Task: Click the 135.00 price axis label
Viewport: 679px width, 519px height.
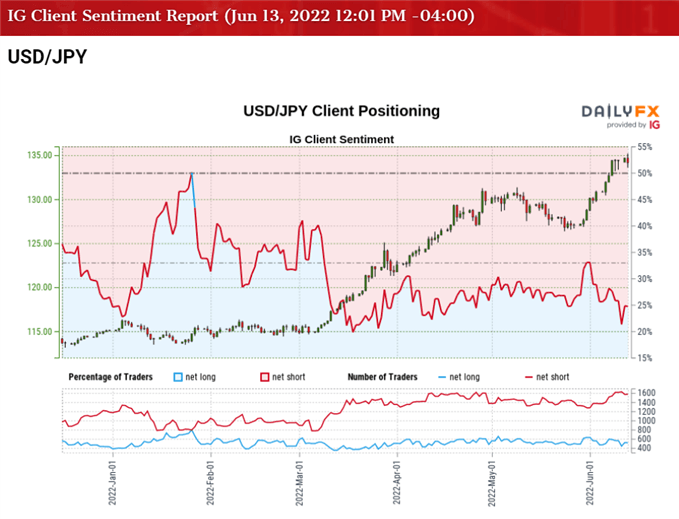Action: click(x=40, y=156)
